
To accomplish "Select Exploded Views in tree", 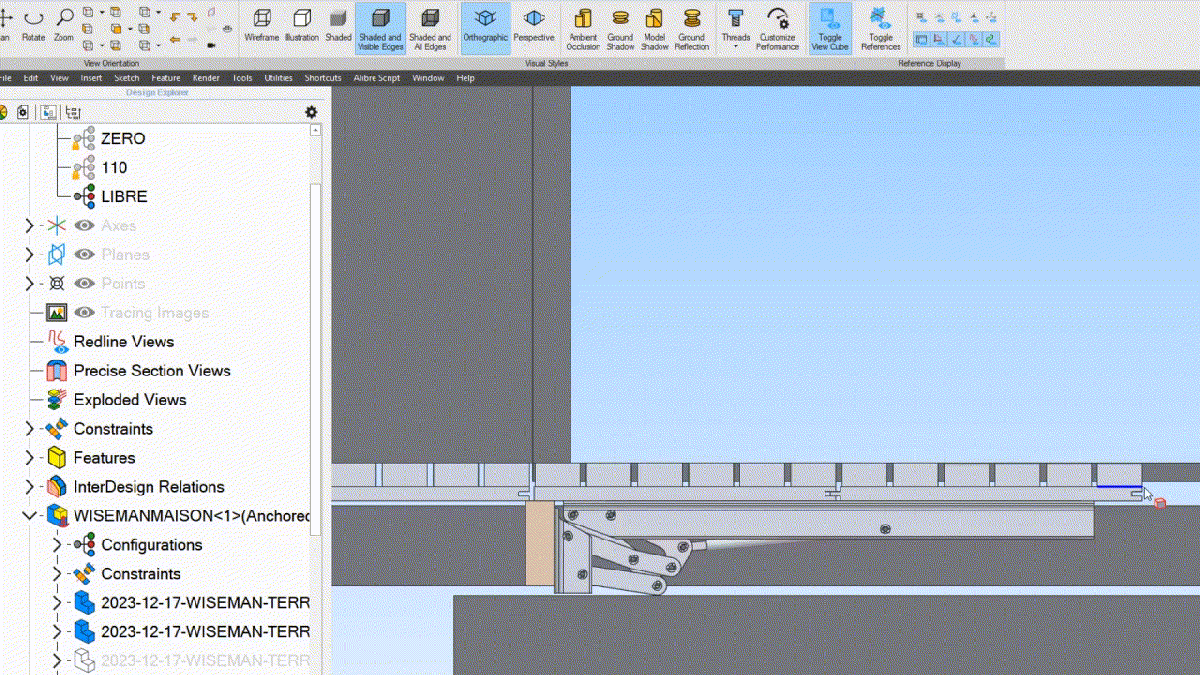I will pyautogui.click(x=130, y=400).
